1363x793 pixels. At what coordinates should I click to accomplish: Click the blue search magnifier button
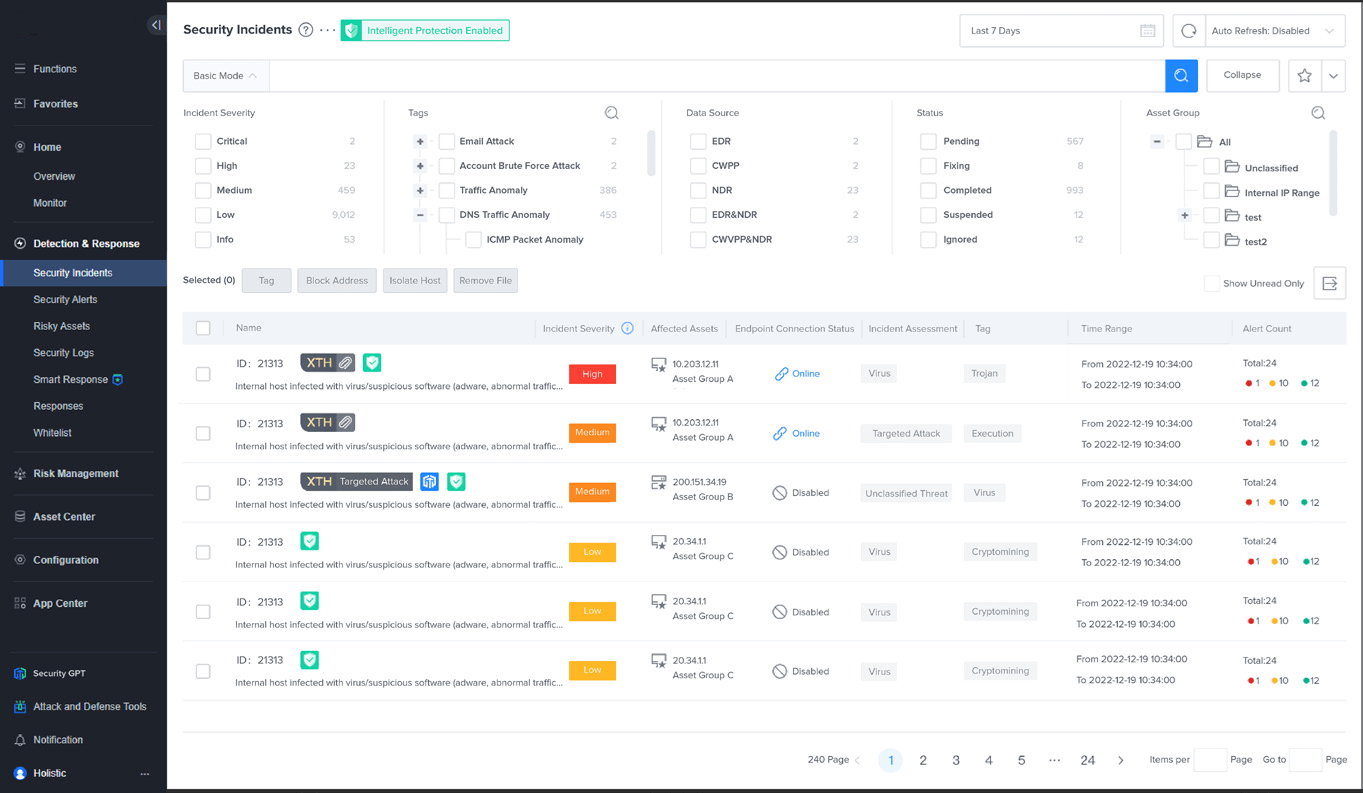1181,76
